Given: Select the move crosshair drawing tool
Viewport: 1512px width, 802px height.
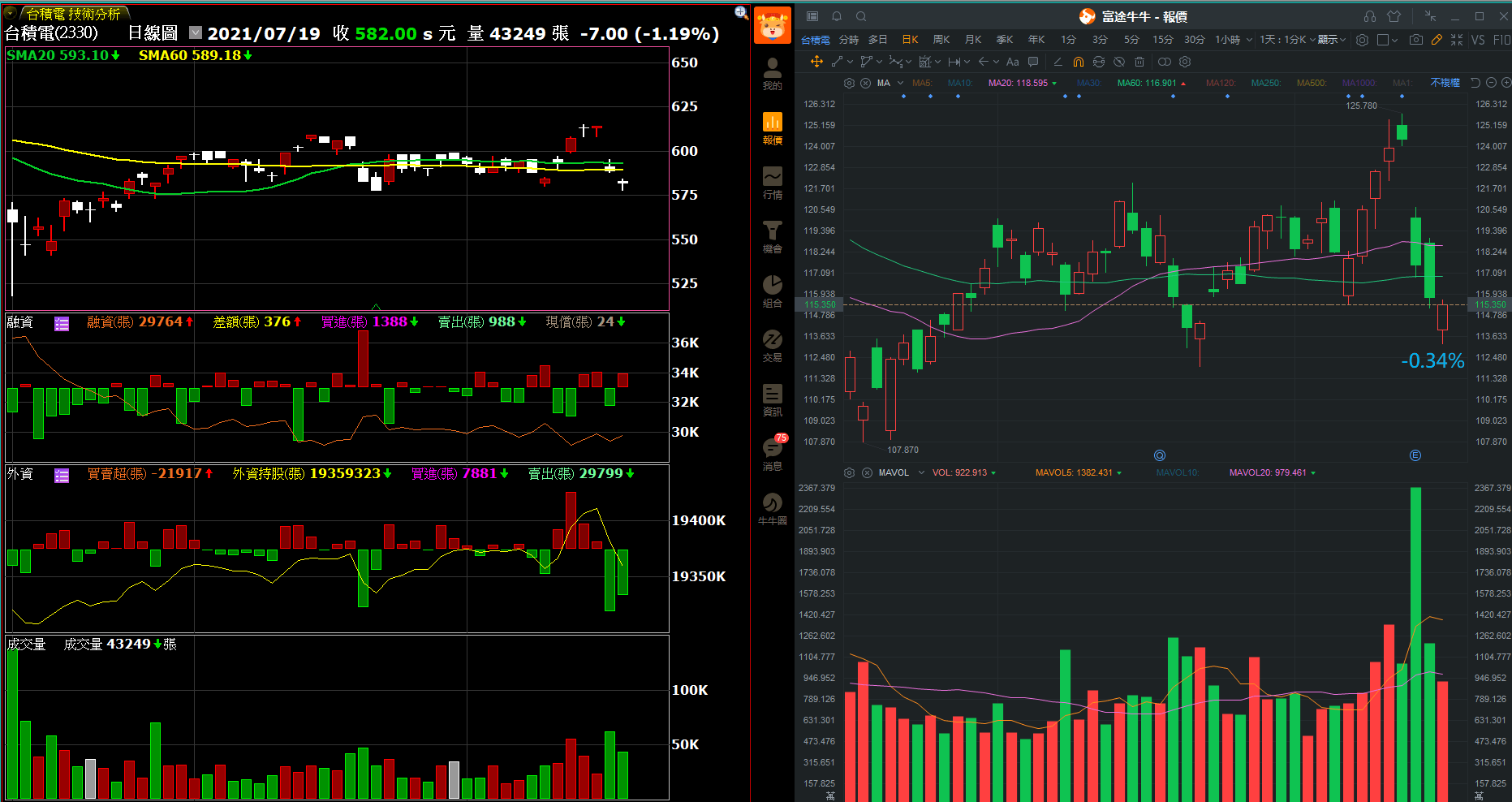Looking at the screenshot, I should (816, 62).
